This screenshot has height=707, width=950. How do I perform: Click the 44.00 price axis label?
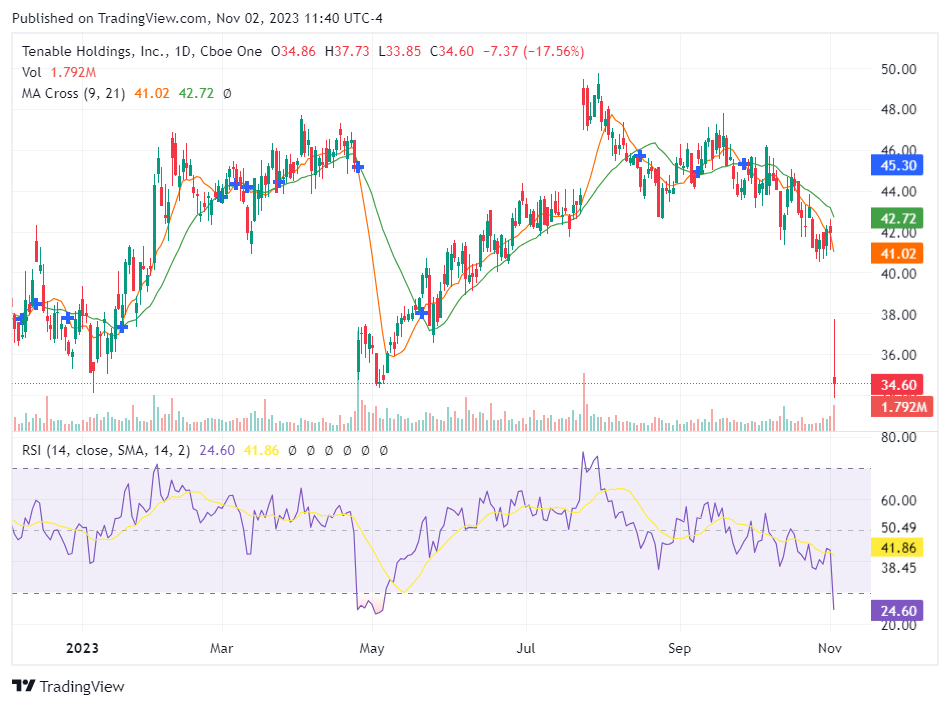(899, 191)
